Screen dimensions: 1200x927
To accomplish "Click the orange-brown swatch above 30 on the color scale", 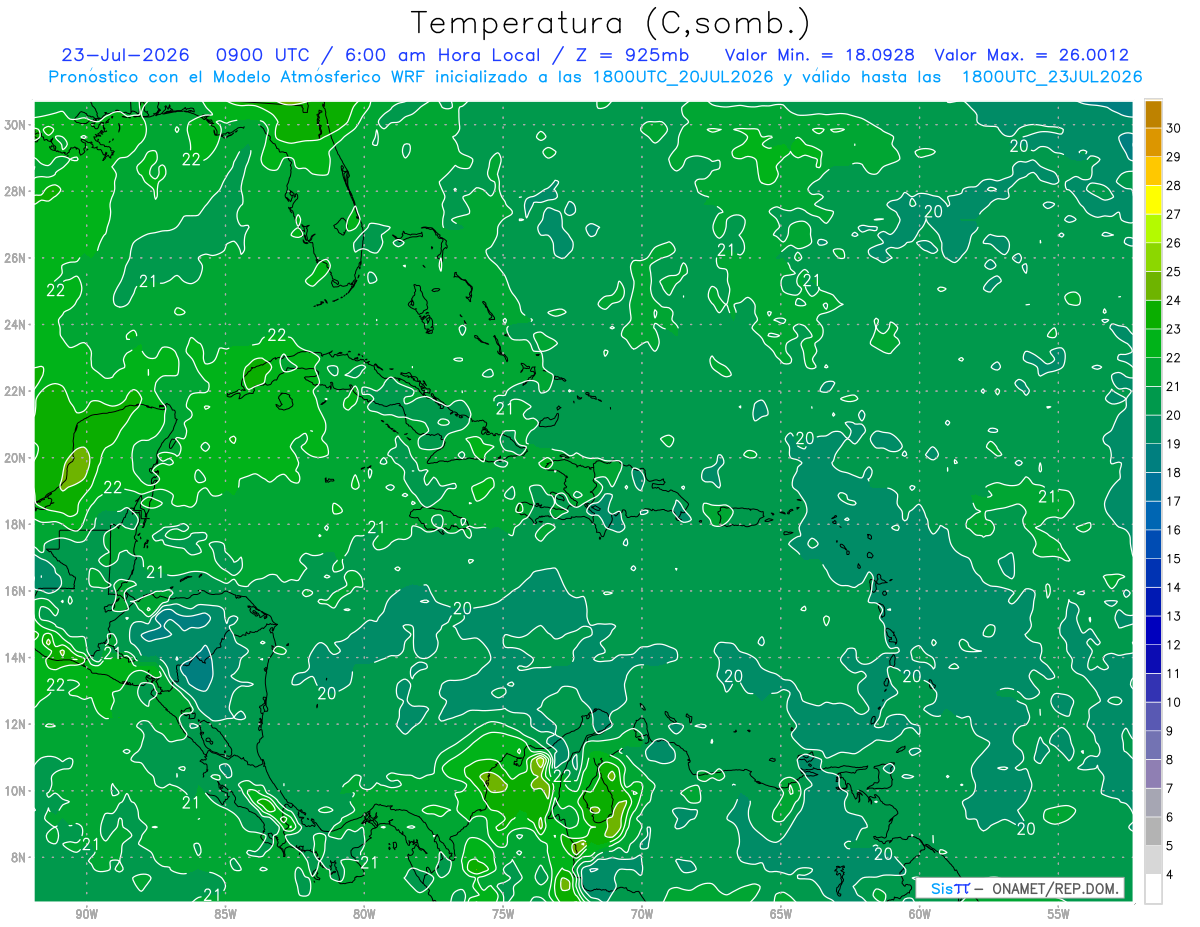I will tap(1153, 113).
